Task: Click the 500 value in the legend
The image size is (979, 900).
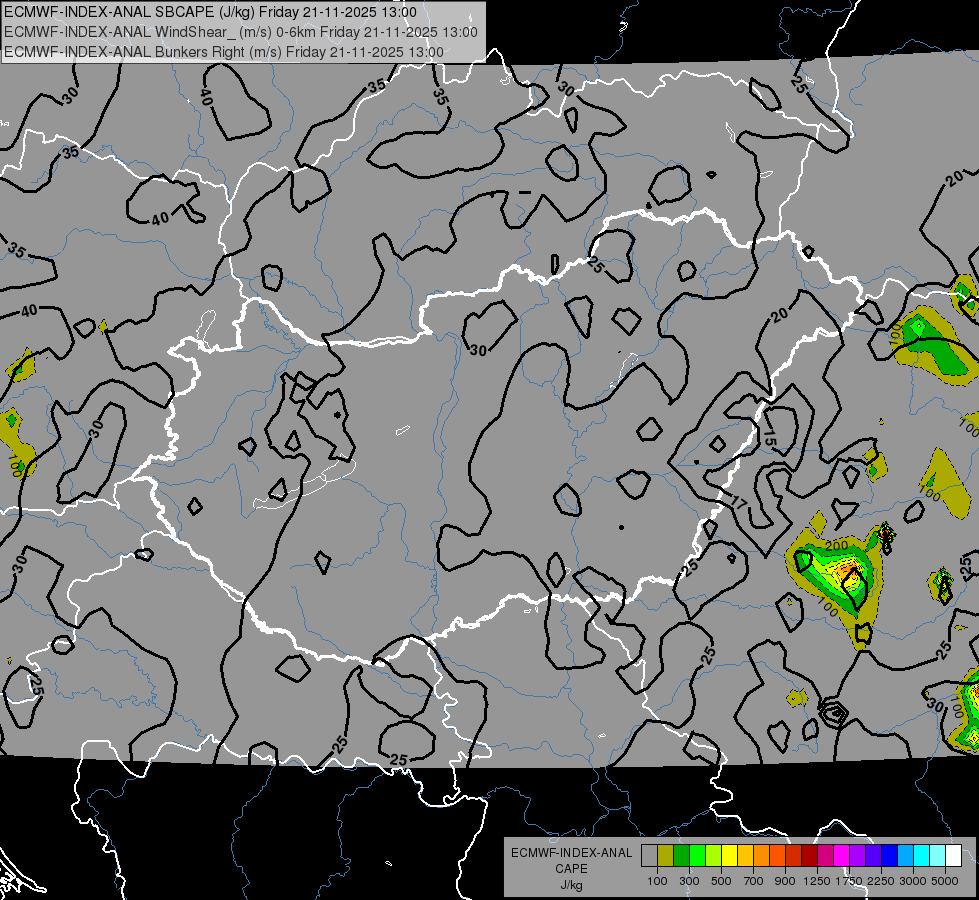Action: [721, 881]
